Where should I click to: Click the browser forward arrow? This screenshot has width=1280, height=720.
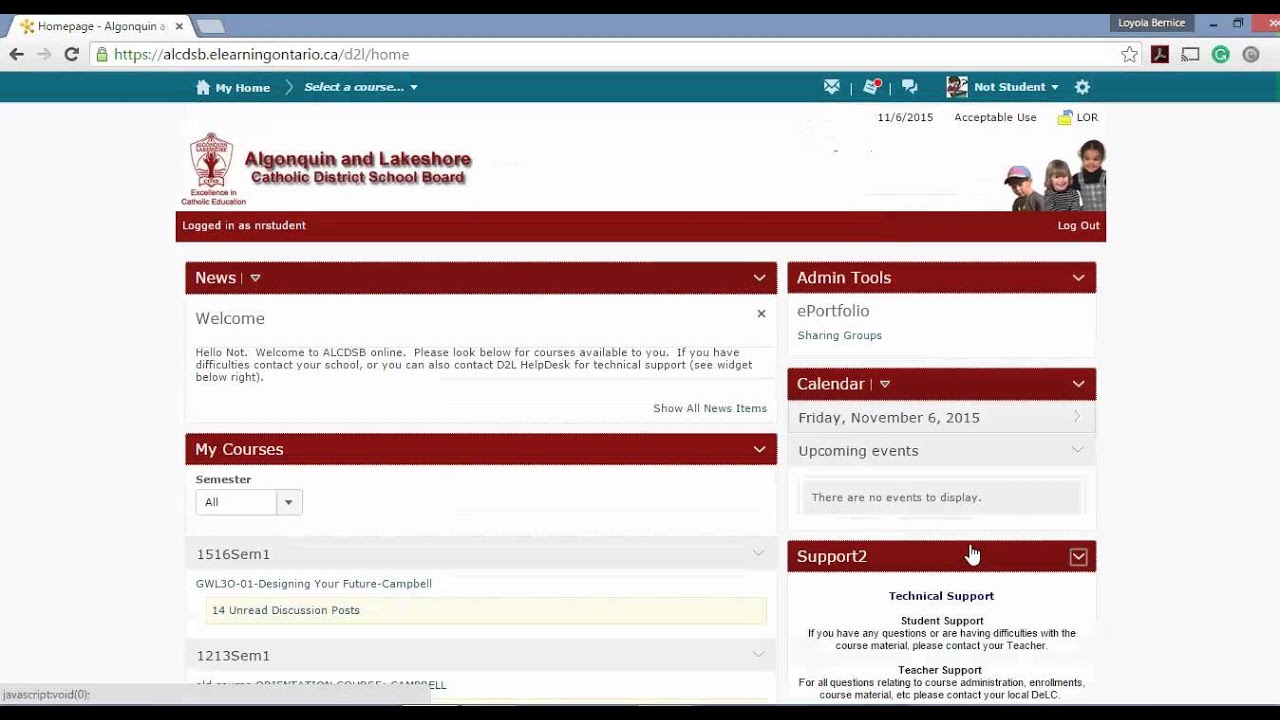(x=44, y=54)
